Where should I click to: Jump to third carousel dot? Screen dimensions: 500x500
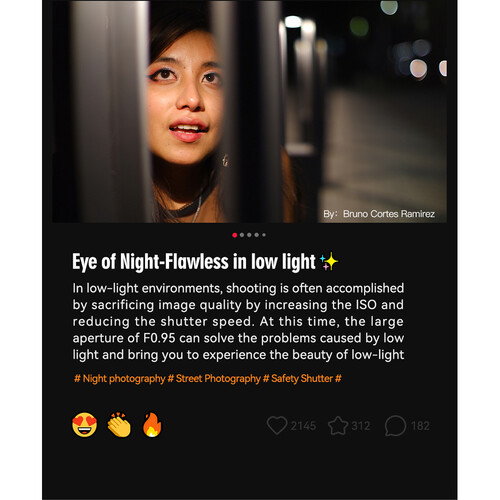coord(249,235)
